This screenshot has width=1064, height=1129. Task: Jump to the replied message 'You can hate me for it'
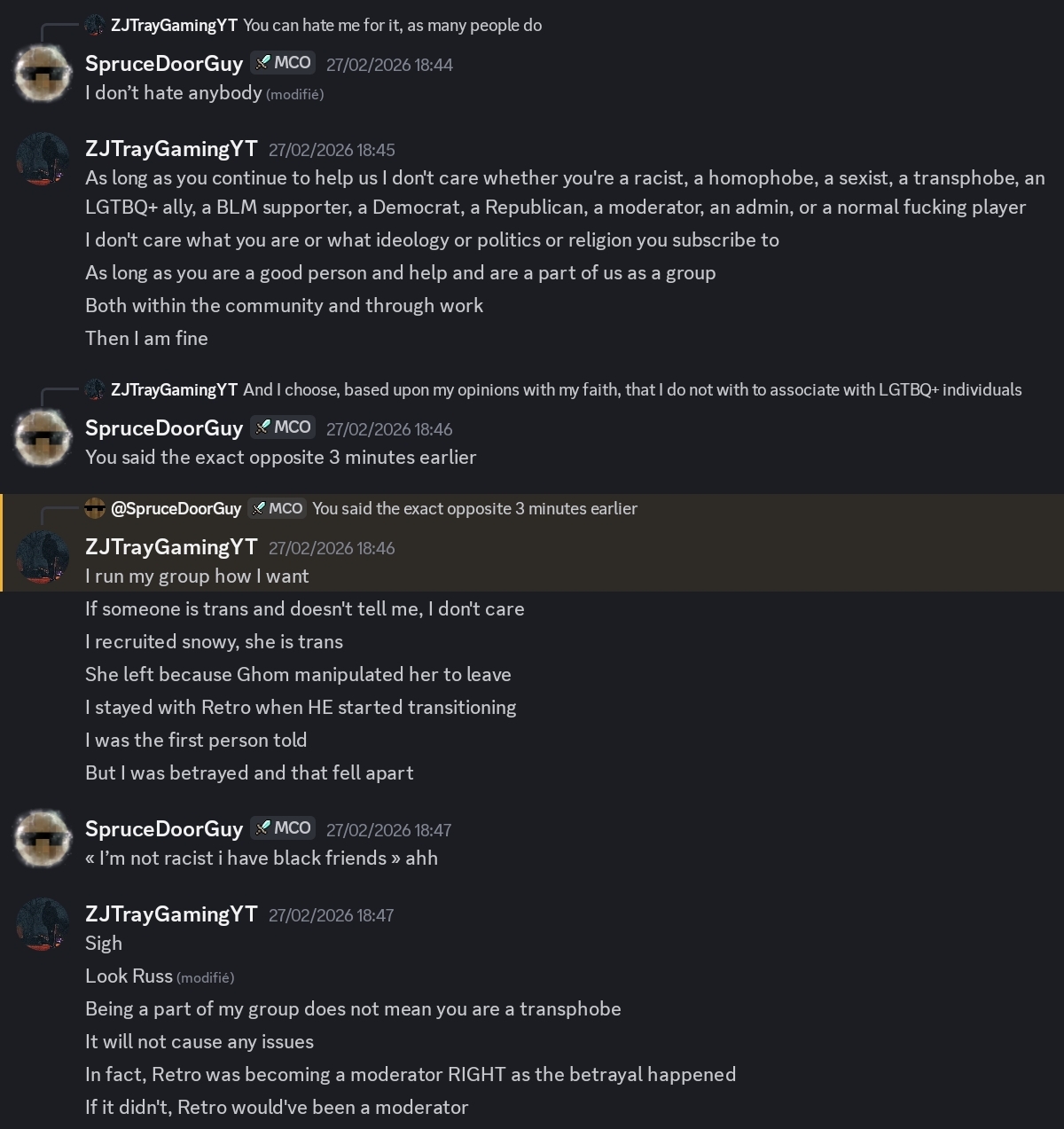pyautogui.click(x=392, y=26)
